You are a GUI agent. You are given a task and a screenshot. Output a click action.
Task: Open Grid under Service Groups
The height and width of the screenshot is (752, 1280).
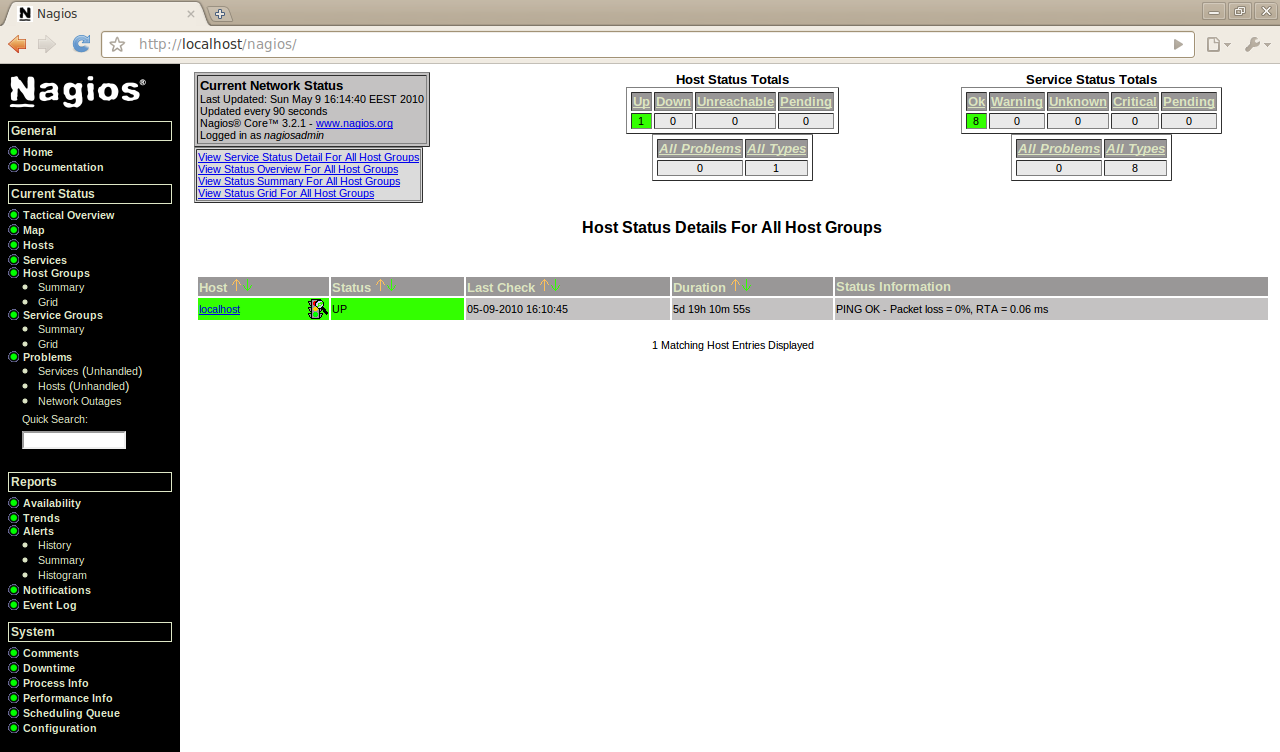48,344
